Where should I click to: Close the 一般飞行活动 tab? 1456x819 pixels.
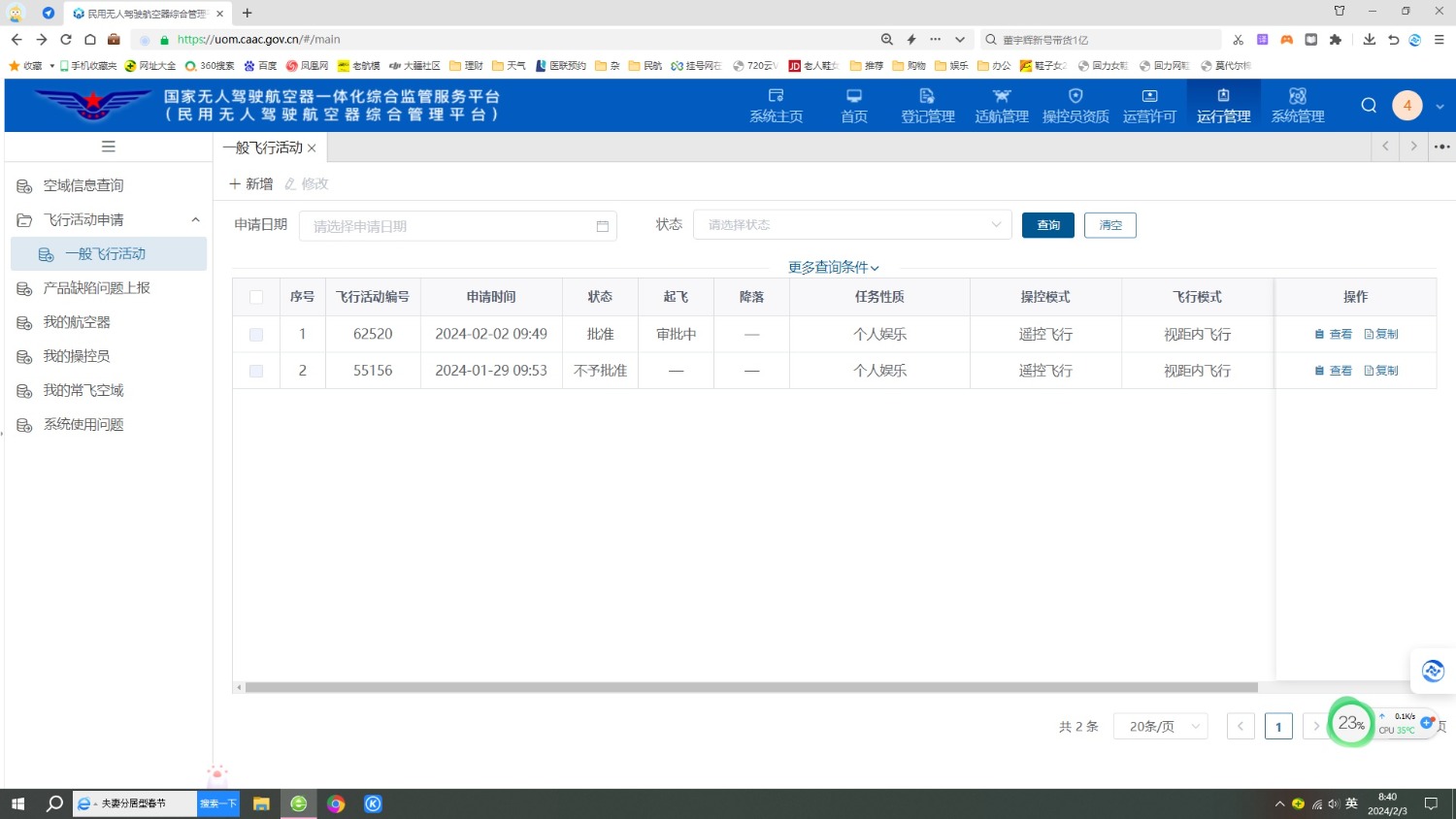[x=312, y=148]
